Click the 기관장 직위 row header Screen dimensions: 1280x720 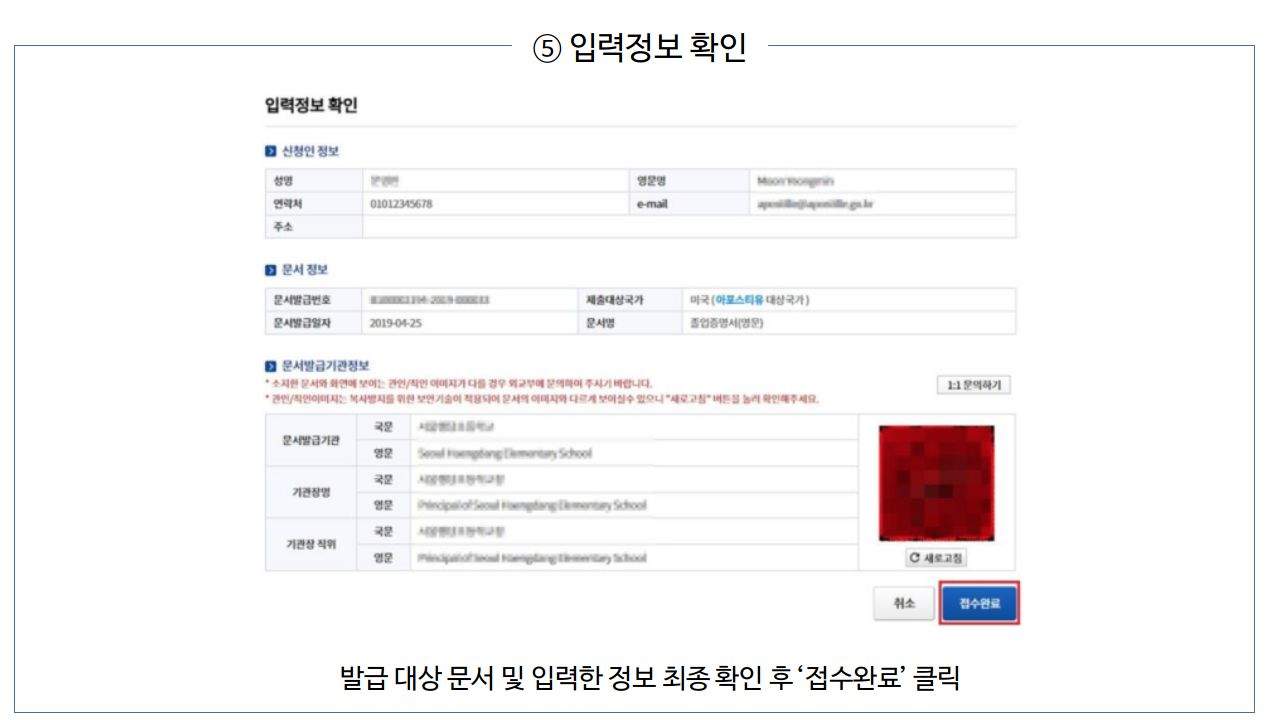coord(311,544)
